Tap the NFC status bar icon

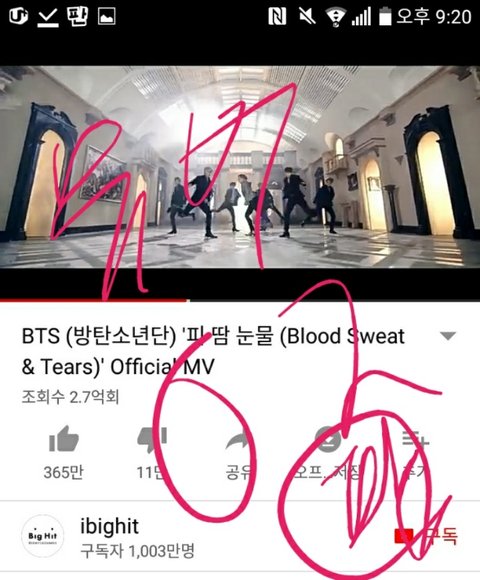pos(277,17)
